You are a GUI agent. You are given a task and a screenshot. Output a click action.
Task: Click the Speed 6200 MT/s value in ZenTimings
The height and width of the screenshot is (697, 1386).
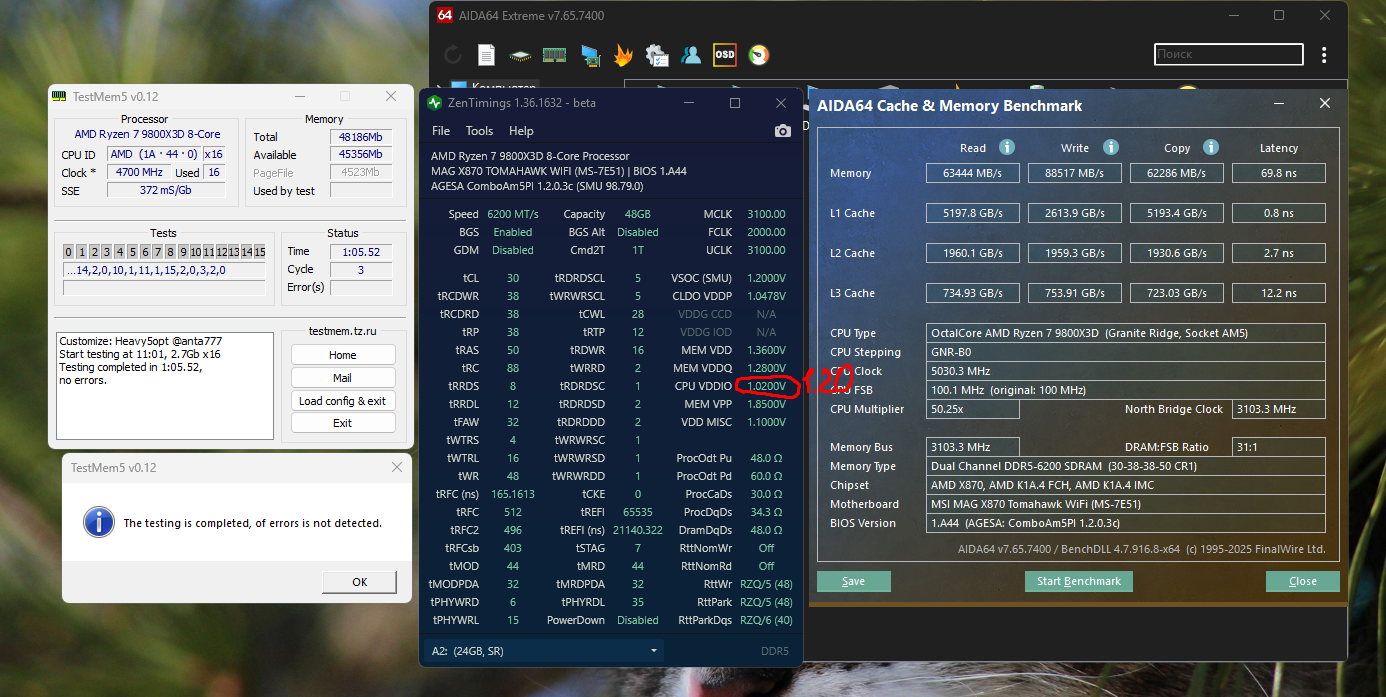tap(513, 214)
